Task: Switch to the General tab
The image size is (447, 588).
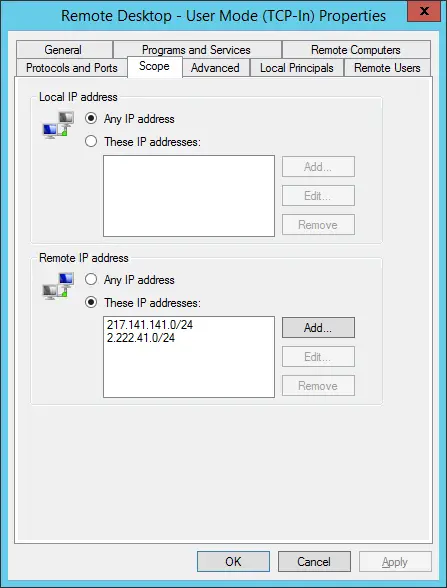Action: tap(64, 50)
